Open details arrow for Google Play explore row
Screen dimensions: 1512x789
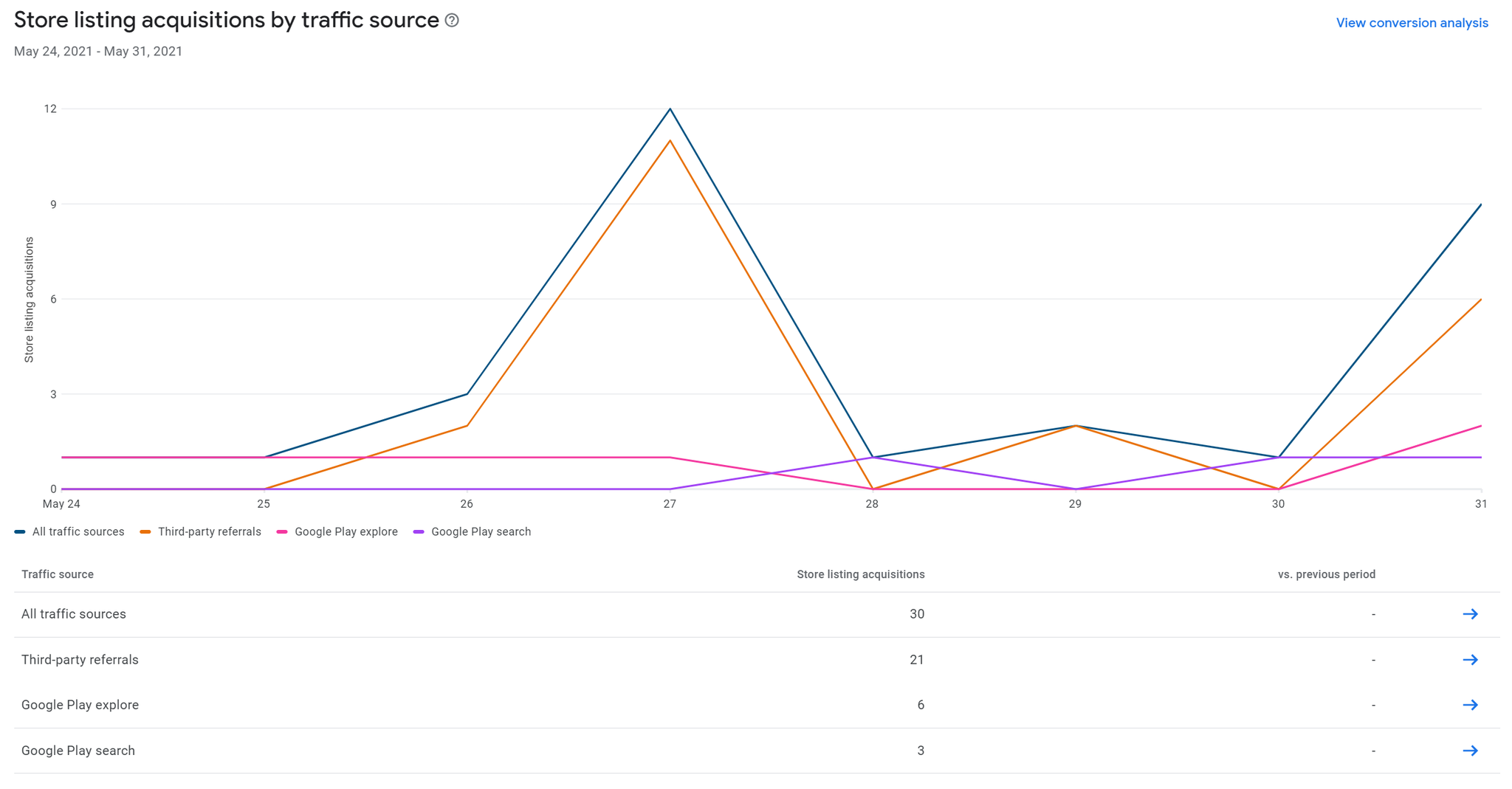coord(1470,705)
